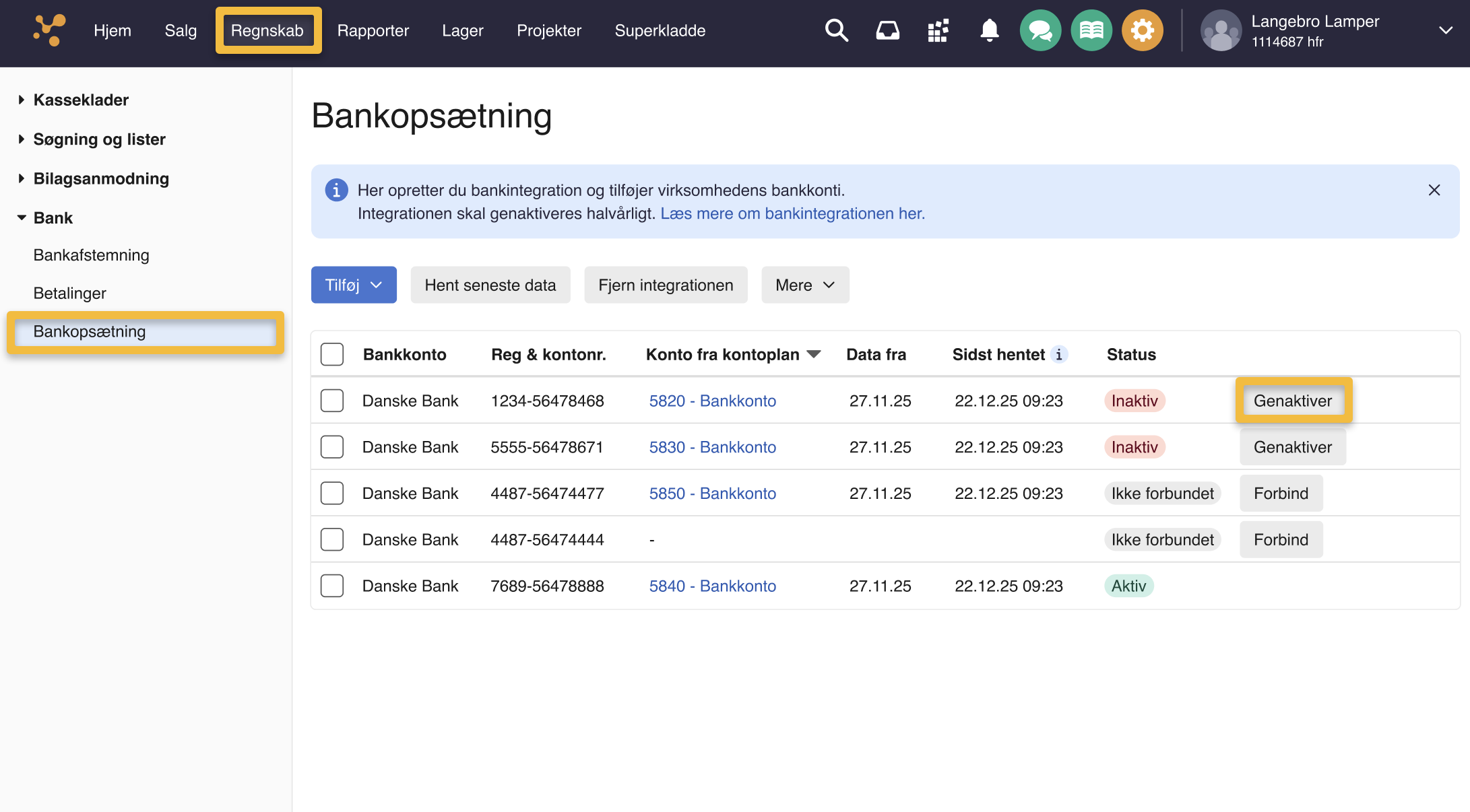The width and height of the screenshot is (1470, 812).
Task: Dismiss the blue info banner
Action: [x=1434, y=191]
